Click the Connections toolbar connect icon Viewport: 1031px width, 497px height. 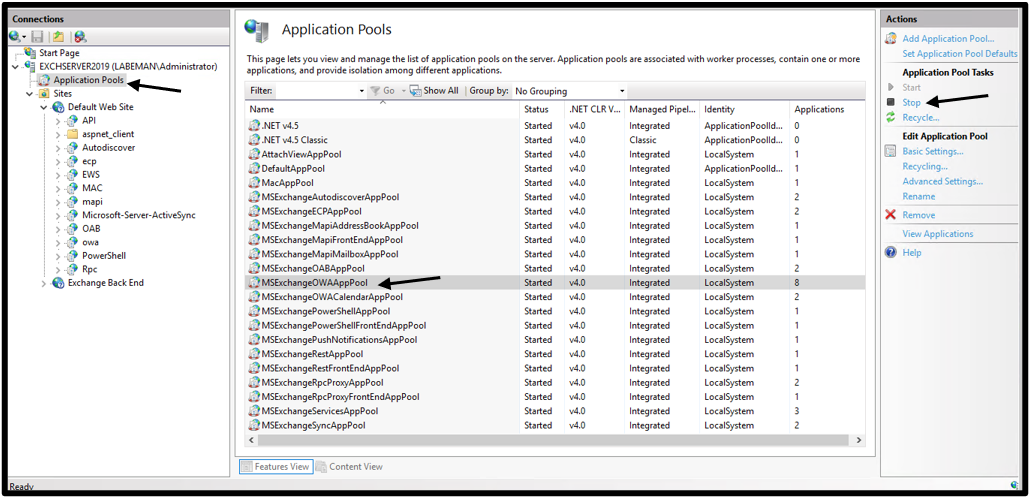tap(15, 37)
